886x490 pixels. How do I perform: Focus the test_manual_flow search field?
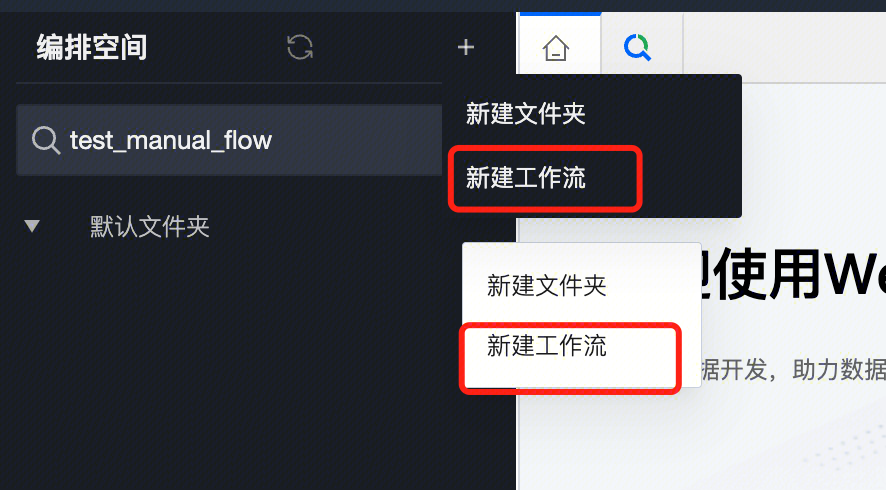coord(229,140)
